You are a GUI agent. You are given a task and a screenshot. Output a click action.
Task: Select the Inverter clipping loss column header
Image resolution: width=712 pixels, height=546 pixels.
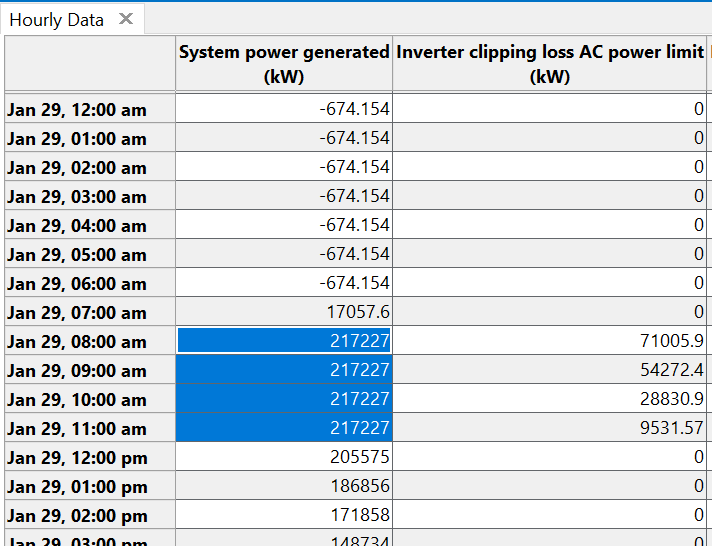pyautogui.click(x=550, y=64)
